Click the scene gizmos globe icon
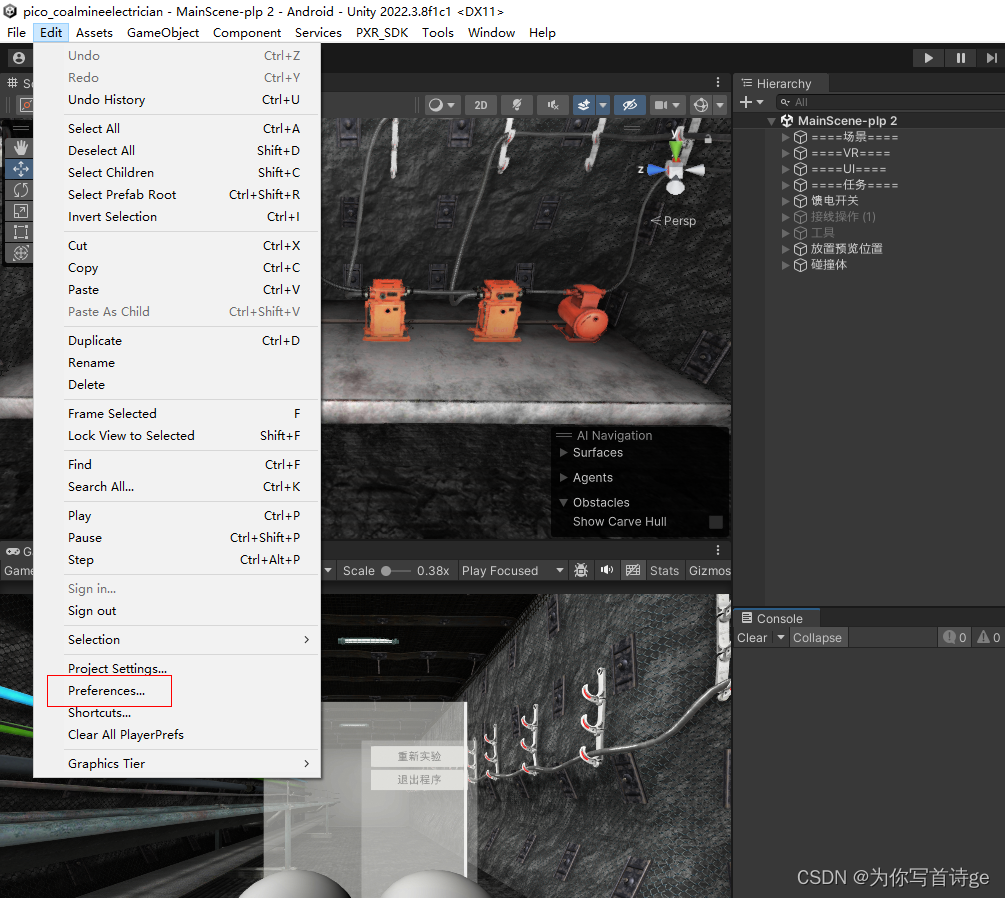 point(701,105)
